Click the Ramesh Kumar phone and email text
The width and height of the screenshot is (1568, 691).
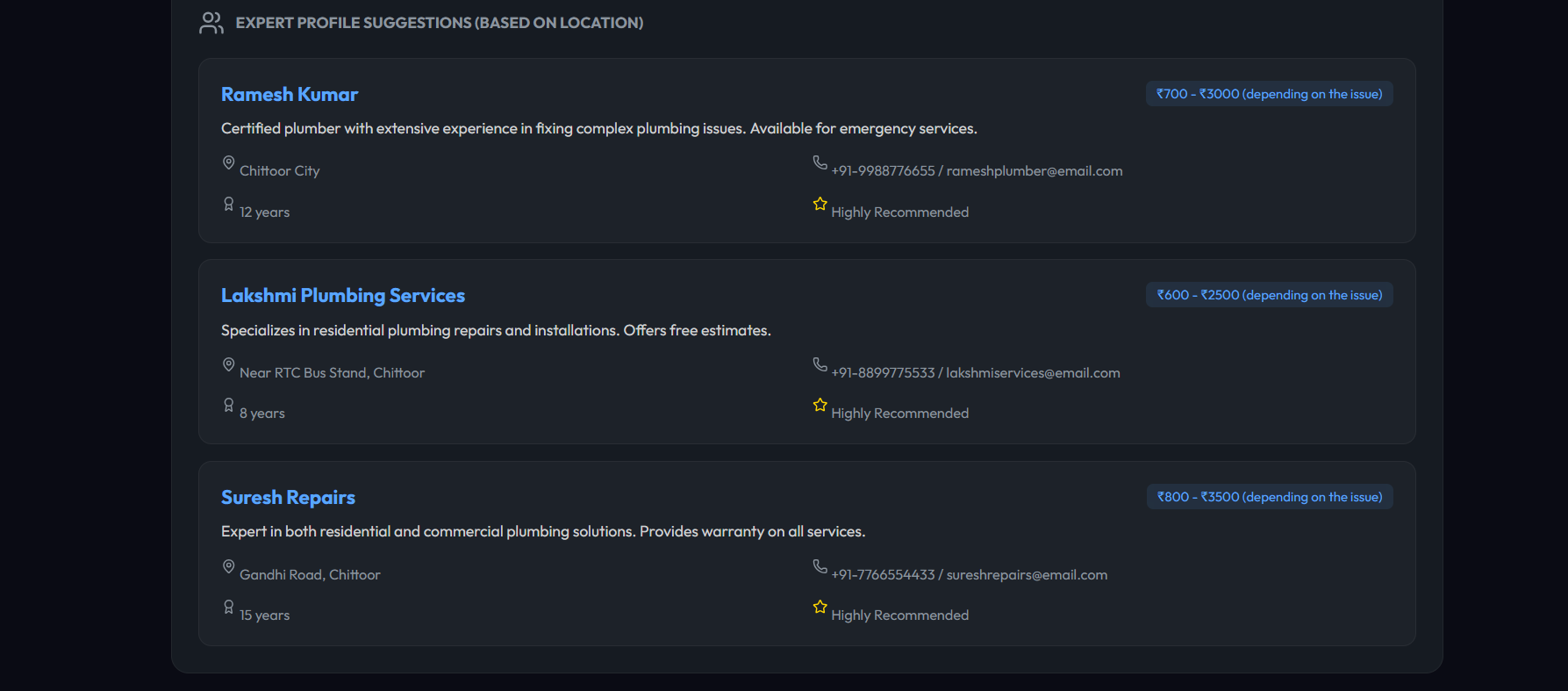977,171
